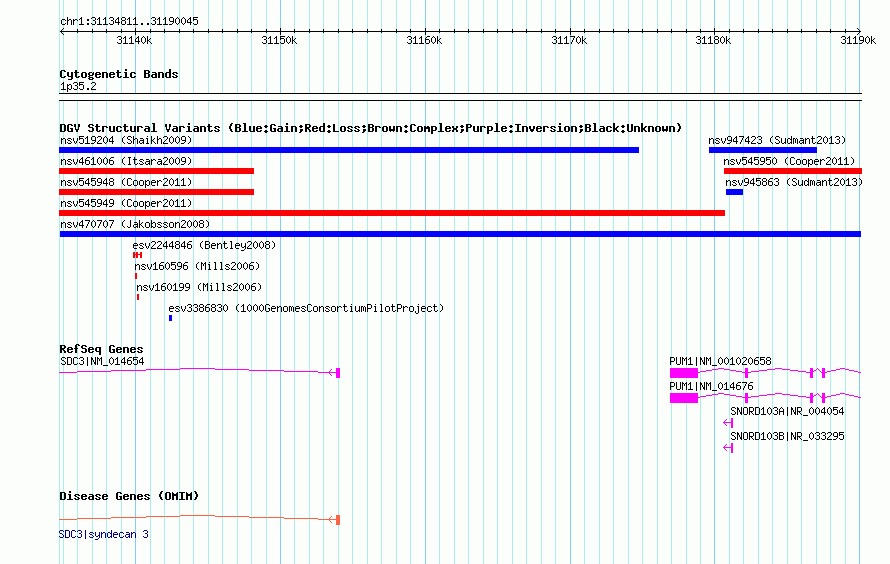The width and height of the screenshot is (890, 564).
Task: Click the 31190k ruler tick label
Action: coord(858,40)
